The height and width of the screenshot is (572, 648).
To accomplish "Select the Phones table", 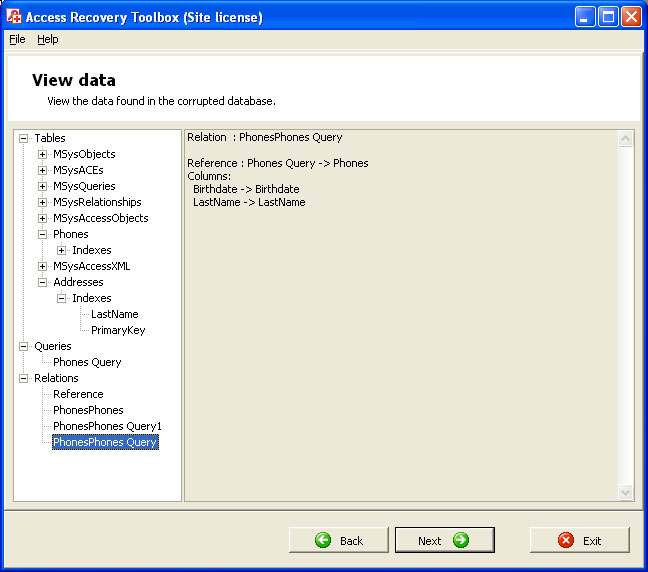I will (x=71, y=234).
